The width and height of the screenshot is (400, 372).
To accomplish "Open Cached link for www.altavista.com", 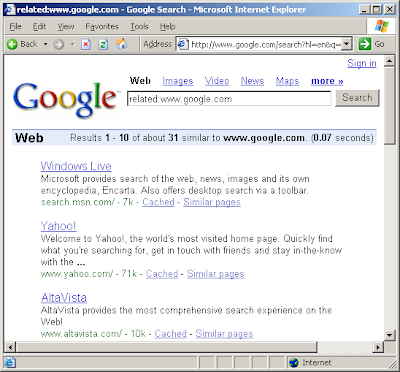I will click(x=171, y=334).
